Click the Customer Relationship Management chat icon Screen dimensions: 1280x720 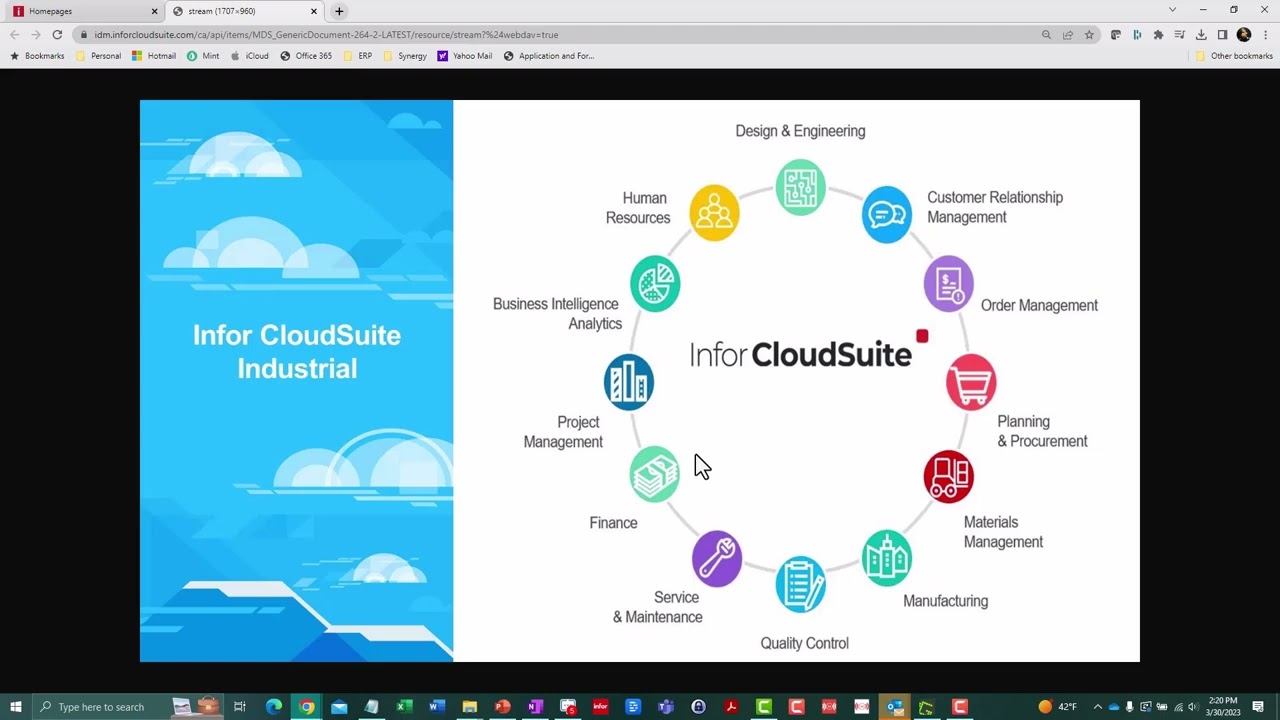[x=887, y=214]
